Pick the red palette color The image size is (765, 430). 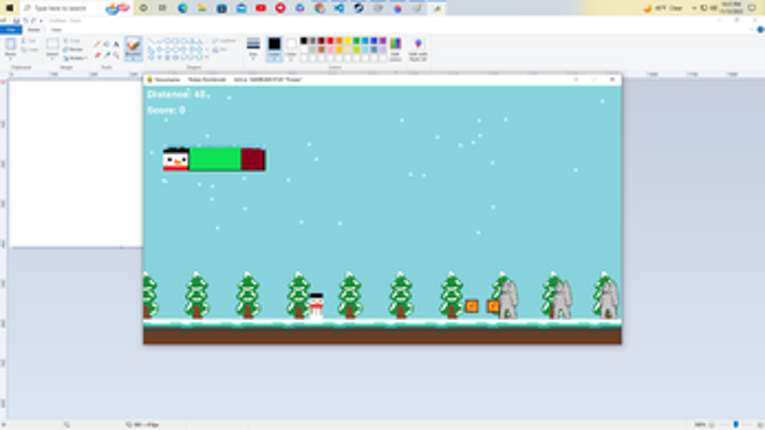[x=330, y=41]
